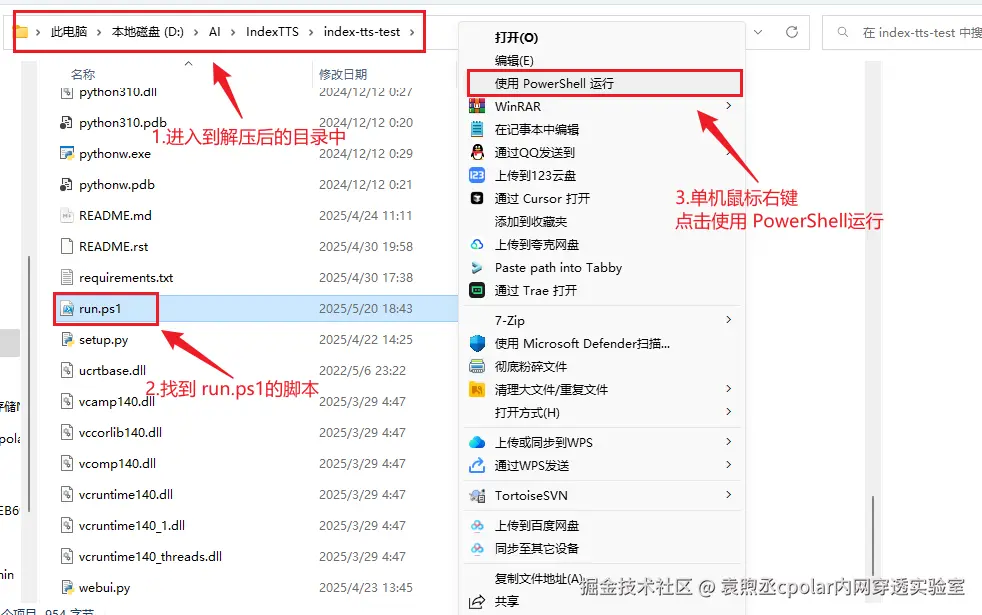Expand the 清理大文件/重复文件 submenu arrow

pyautogui.click(x=728, y=389)
